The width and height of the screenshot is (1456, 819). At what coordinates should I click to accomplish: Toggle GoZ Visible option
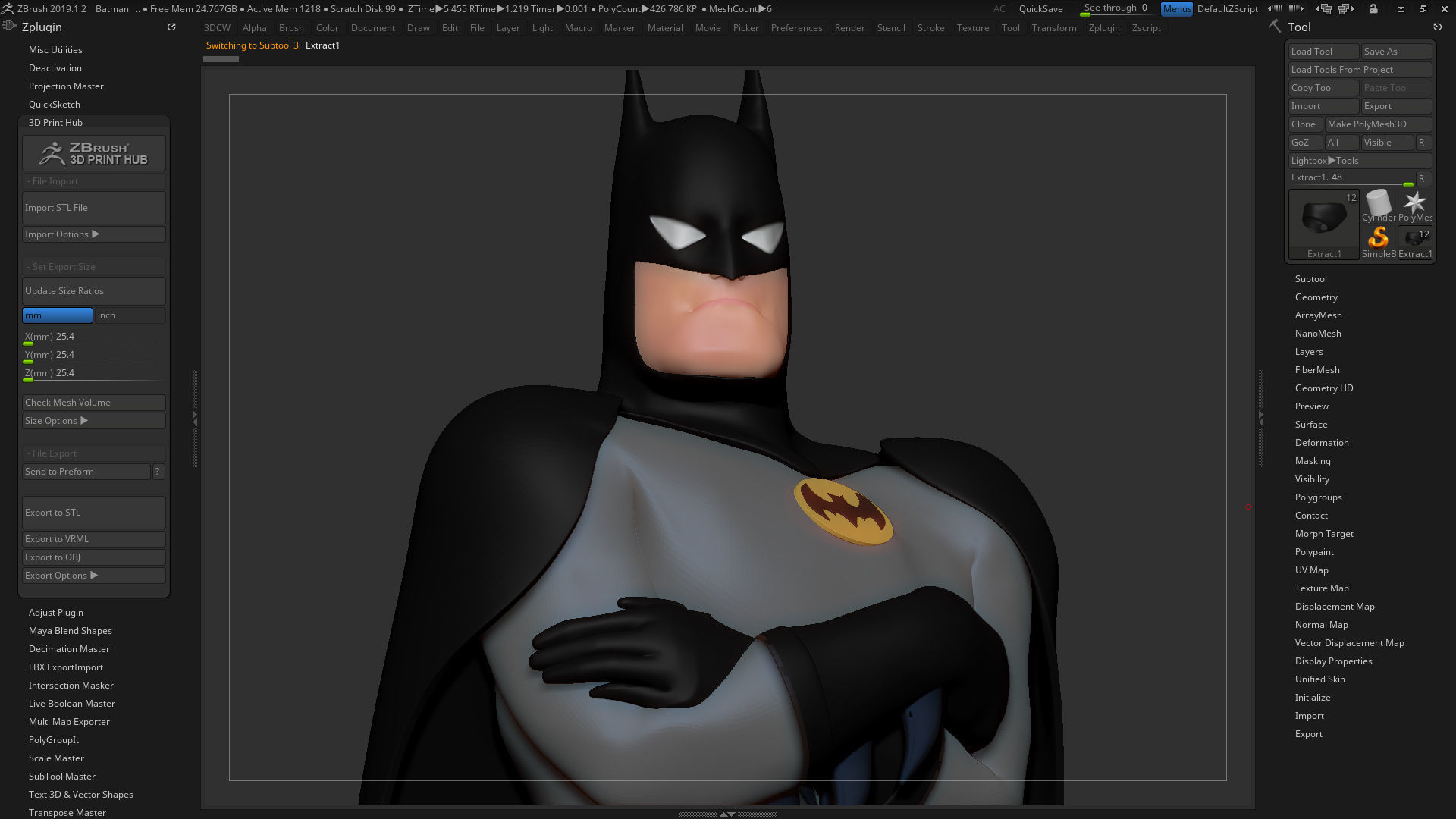click(1386, 143)
